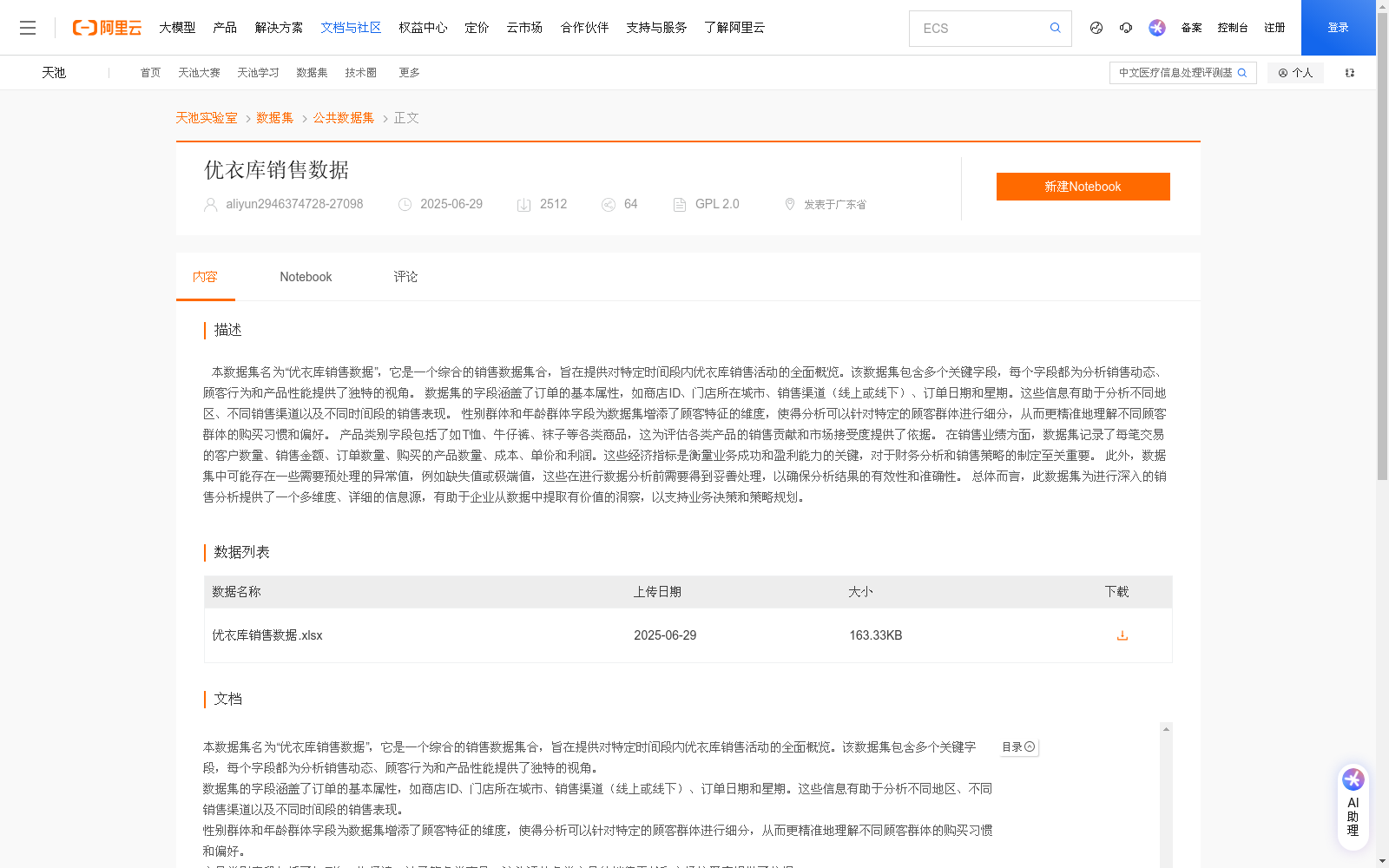Click the search magnifier in Tianchi search bar
This screenshot has width=1389, height=868.
coord(1241,73)
